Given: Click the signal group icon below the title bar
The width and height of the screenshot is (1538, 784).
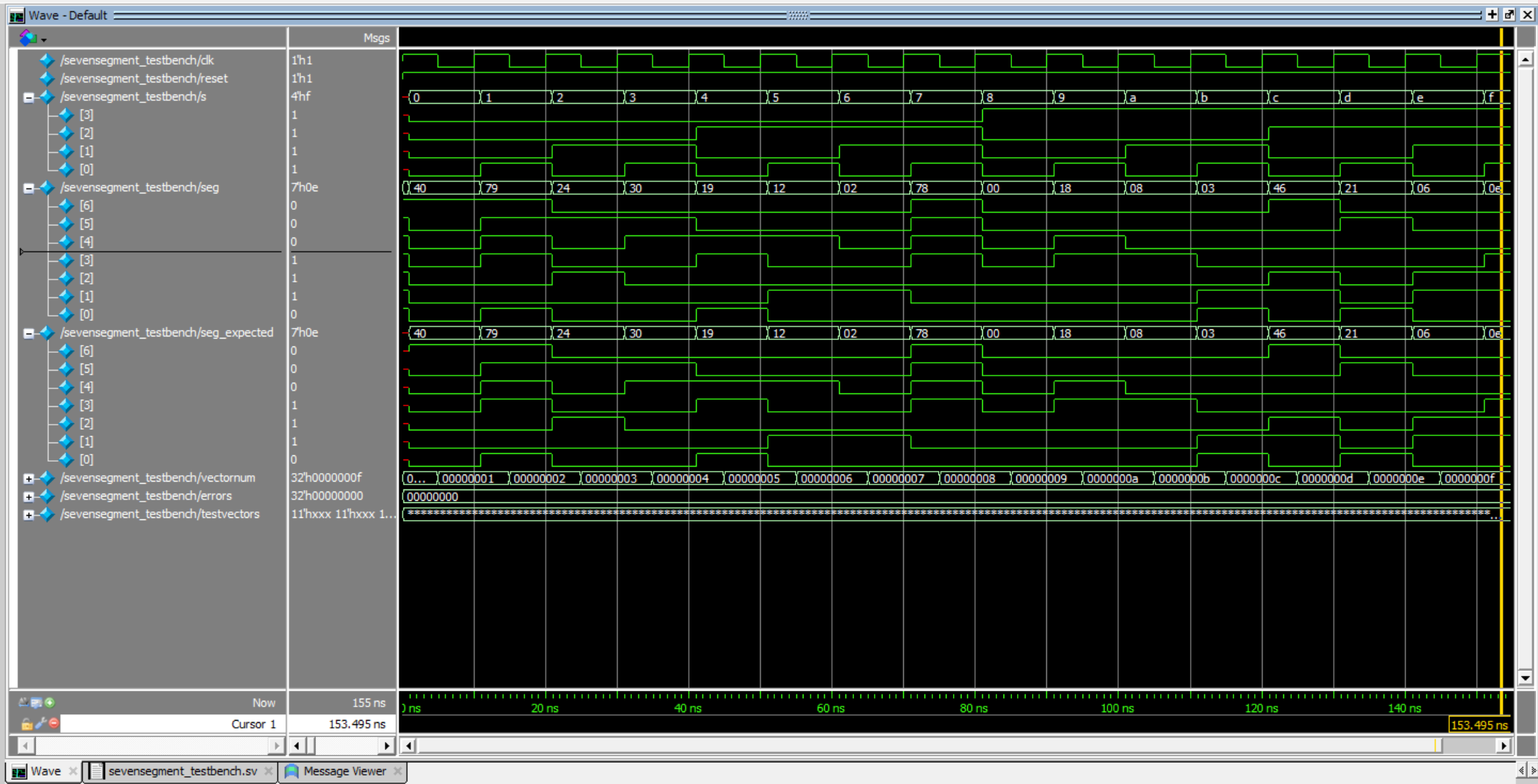Looking at the screenshot, I should [x=28, y=38].
